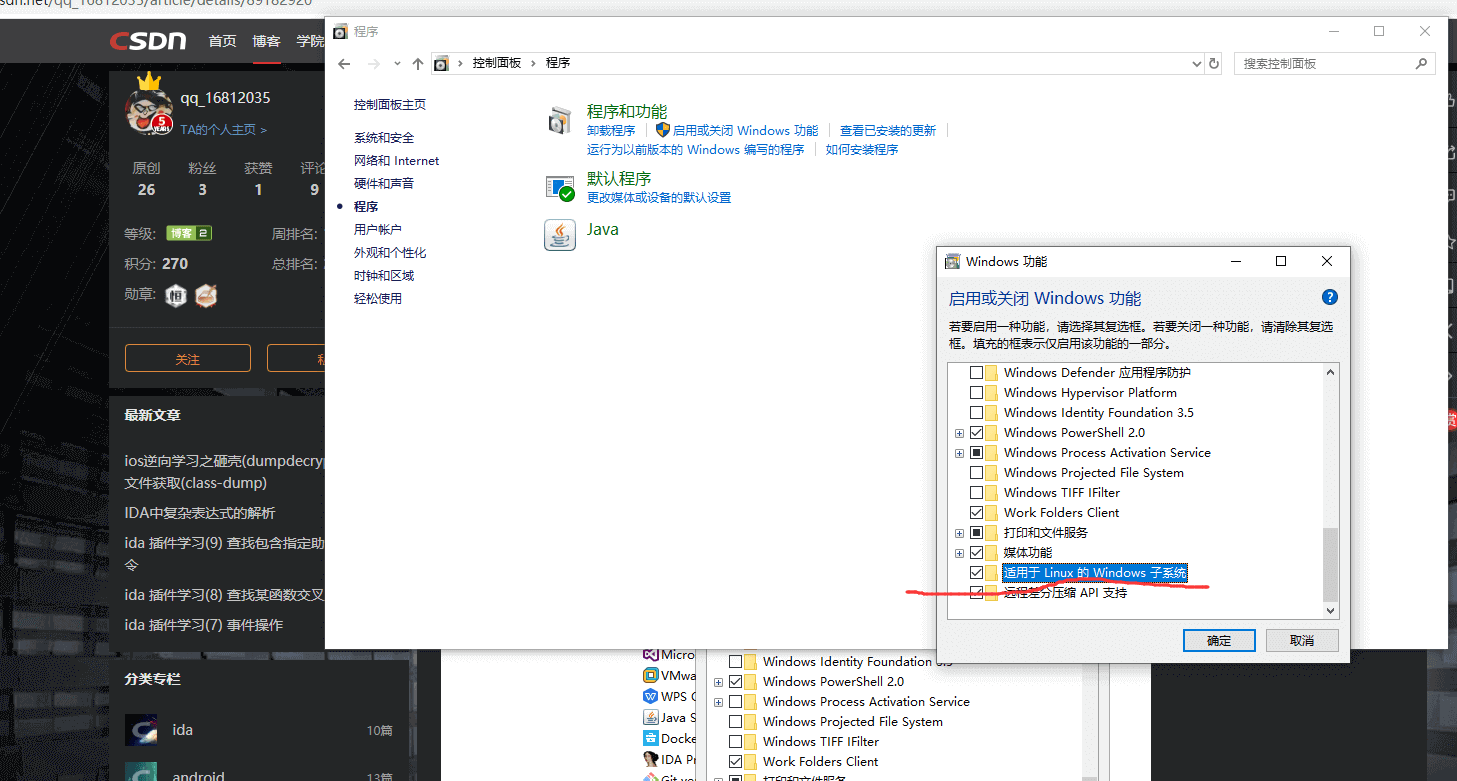Click the refresh button beside address bar
This screenshot has width=1457, height=781.
tap(1214, 63)
